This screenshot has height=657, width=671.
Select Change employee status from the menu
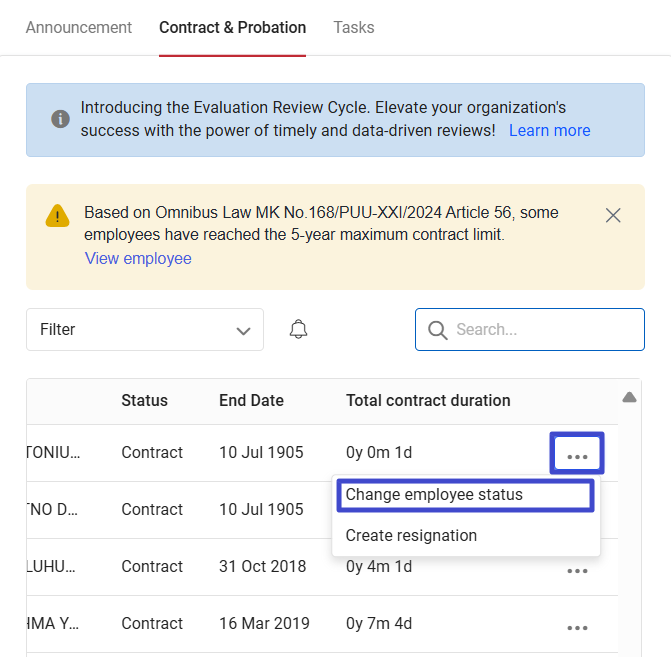pyautogui.click(x=434, y=495)
